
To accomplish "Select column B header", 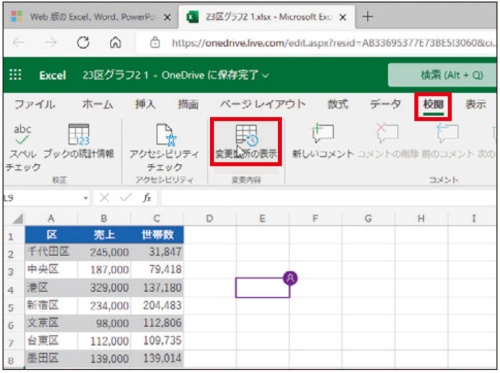I will tap(104, 219).
